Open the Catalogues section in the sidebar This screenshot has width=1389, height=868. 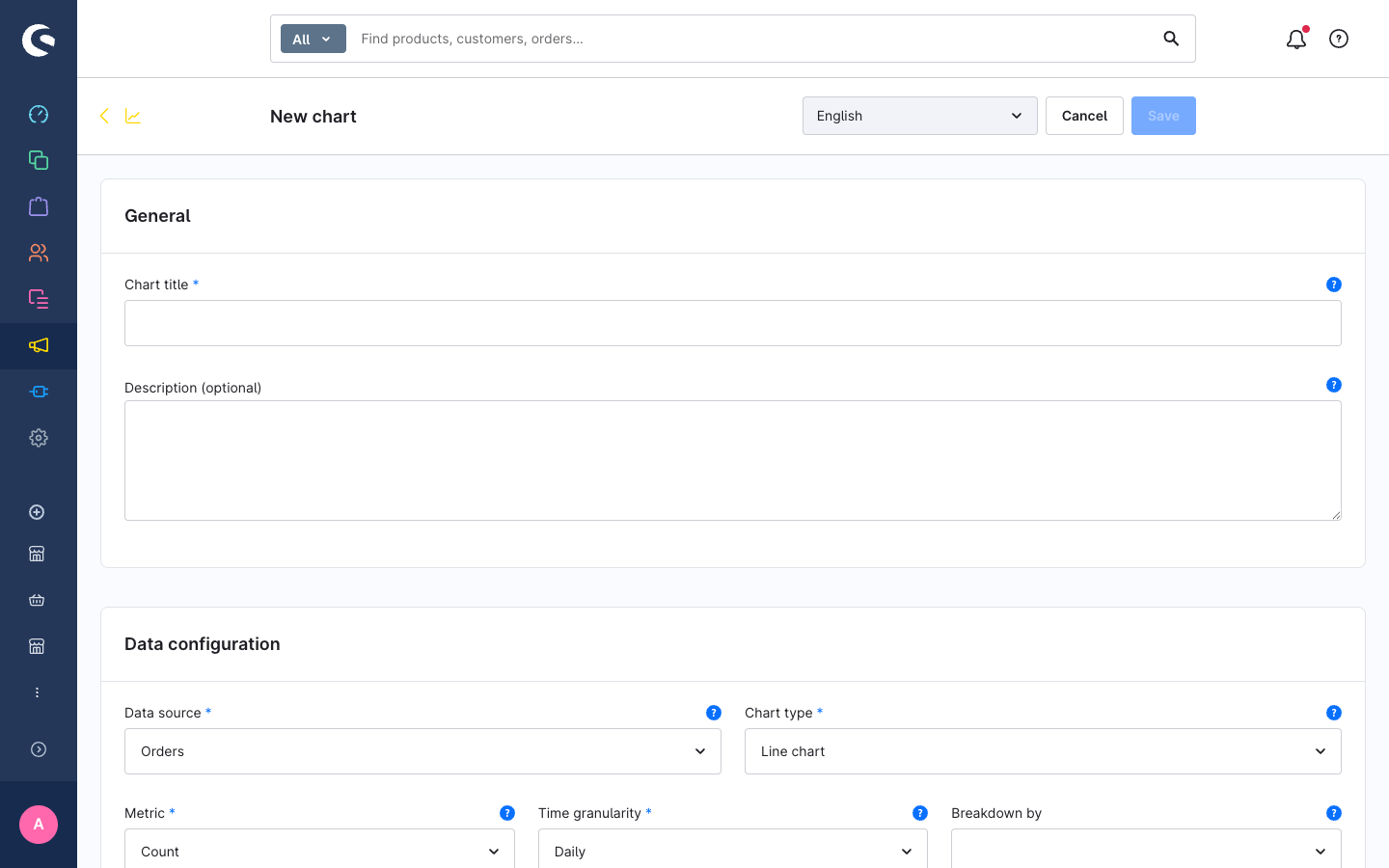[39, 160]
